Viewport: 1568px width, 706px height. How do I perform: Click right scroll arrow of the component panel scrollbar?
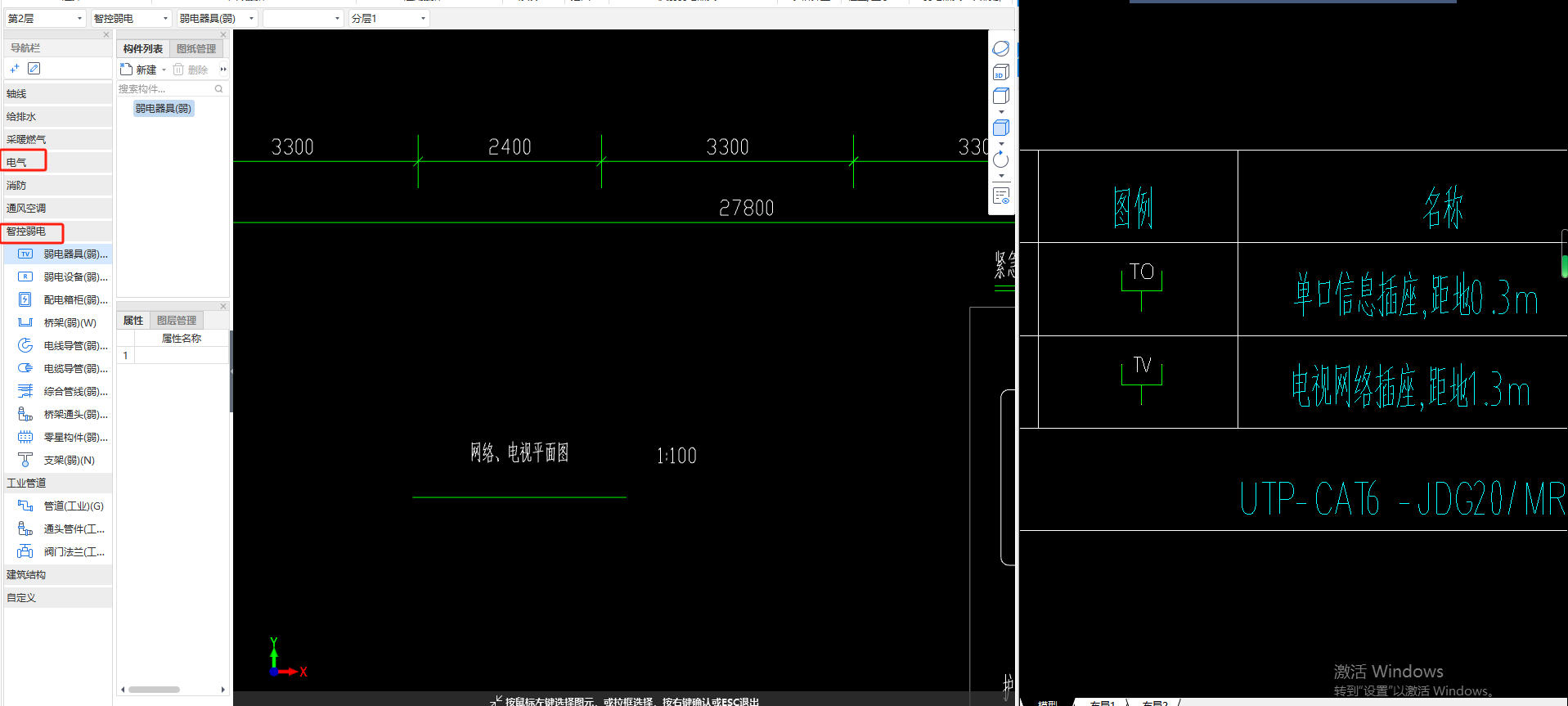[223, 690]
